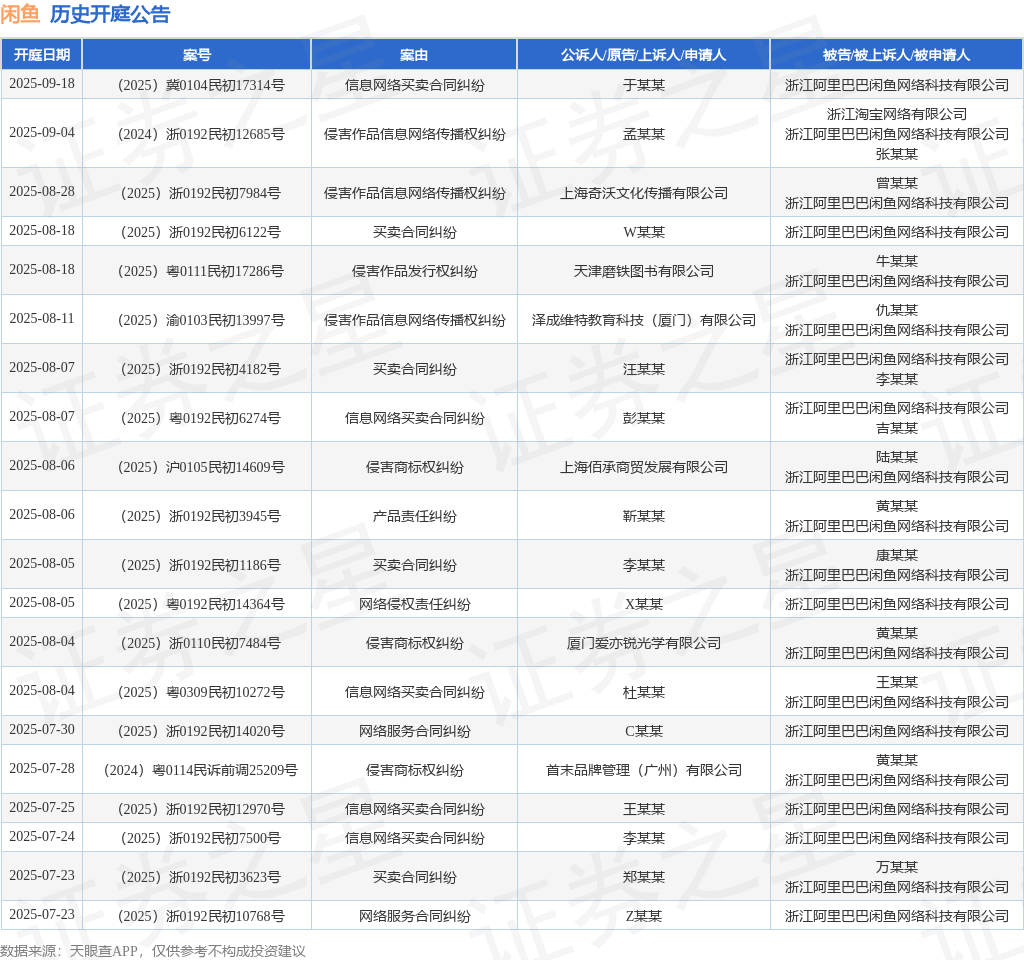Click the 案由 column header
This screenshot has height=960, width=1024.
pyautogui.click(x=414, y=55)
